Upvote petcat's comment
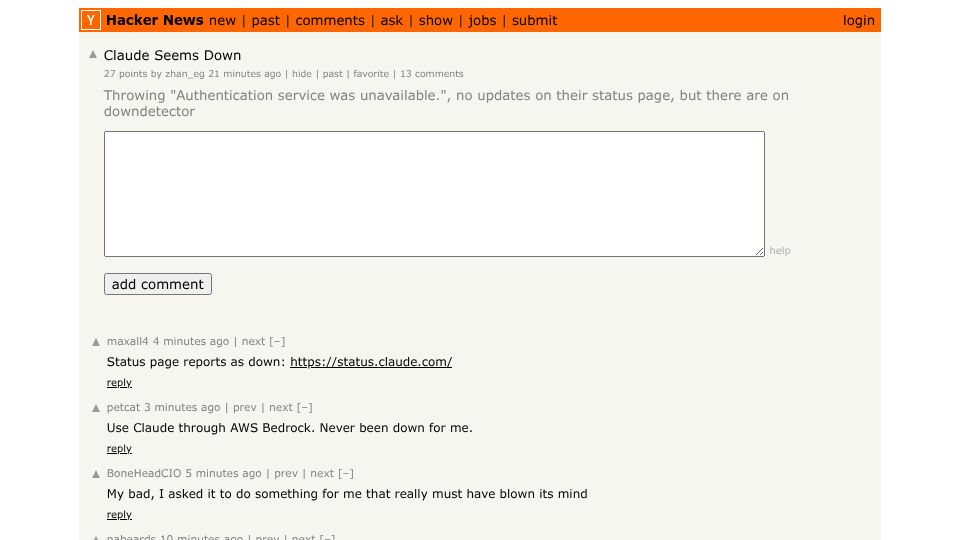The image size is (960, 540). (96, 408)
